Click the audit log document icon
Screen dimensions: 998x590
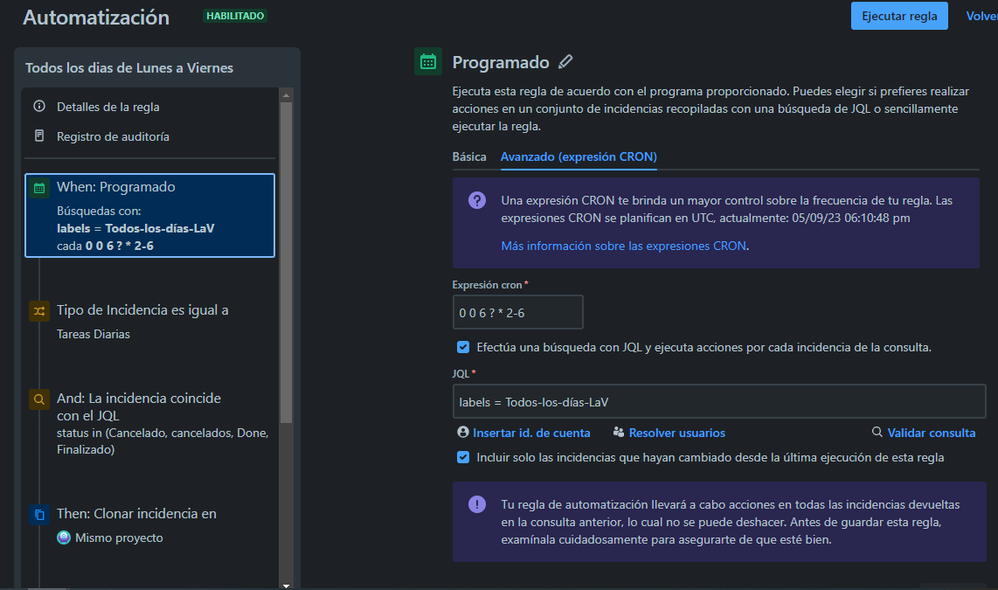(x=39, y=136)
